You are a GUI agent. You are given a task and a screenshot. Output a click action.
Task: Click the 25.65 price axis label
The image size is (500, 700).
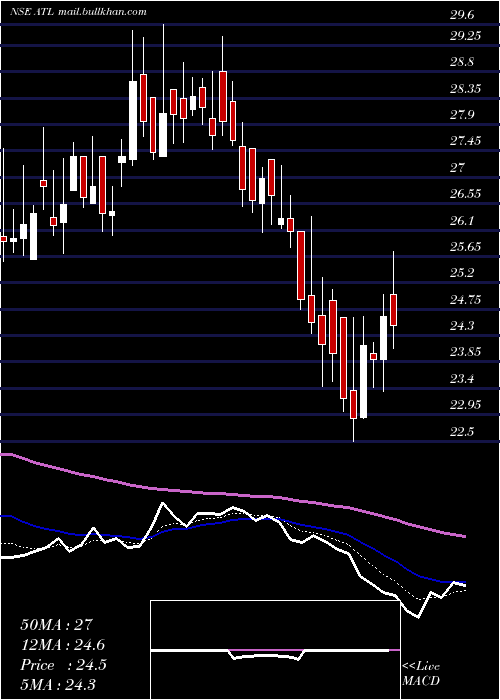coord(466,246)
